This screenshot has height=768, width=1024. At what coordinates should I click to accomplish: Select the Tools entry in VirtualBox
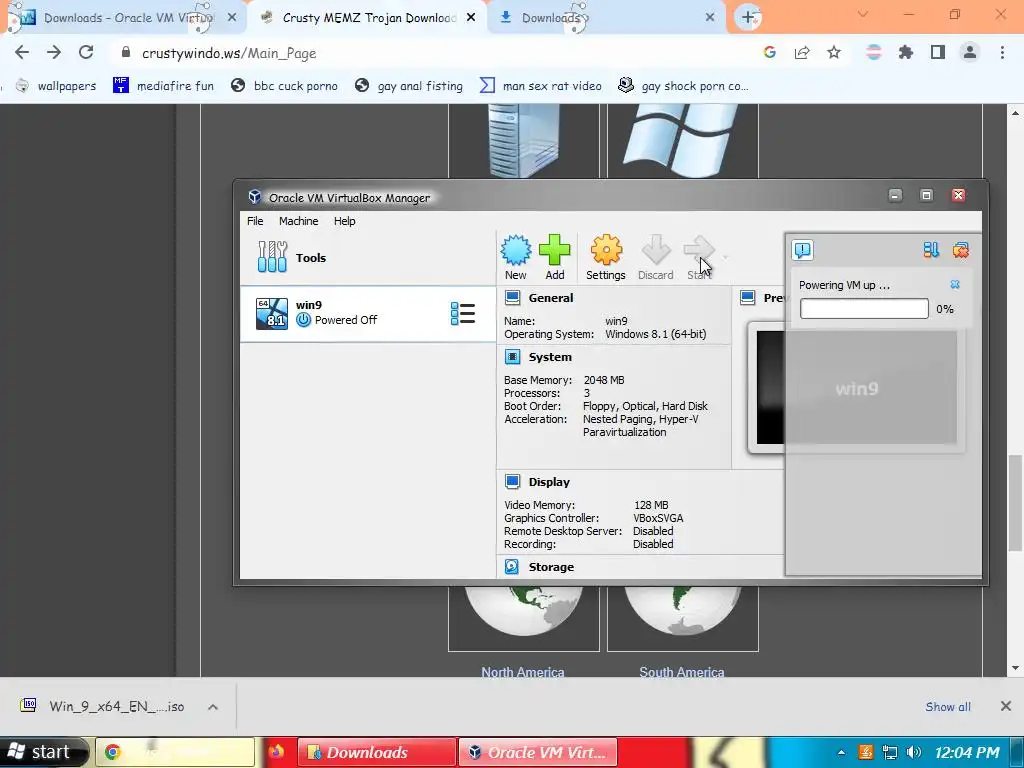point(368,257)
